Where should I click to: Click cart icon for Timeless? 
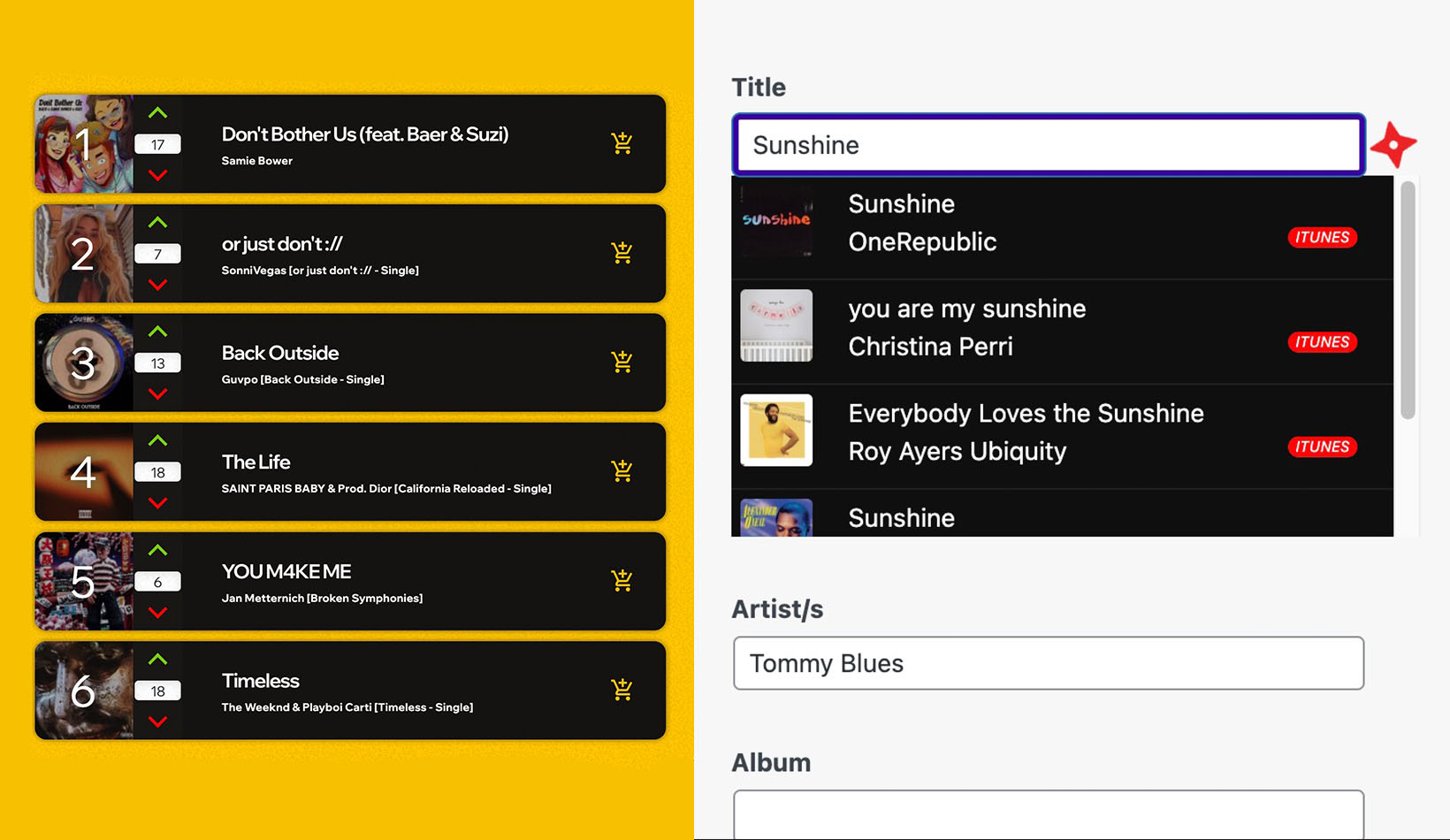click(x=622, y=690)
